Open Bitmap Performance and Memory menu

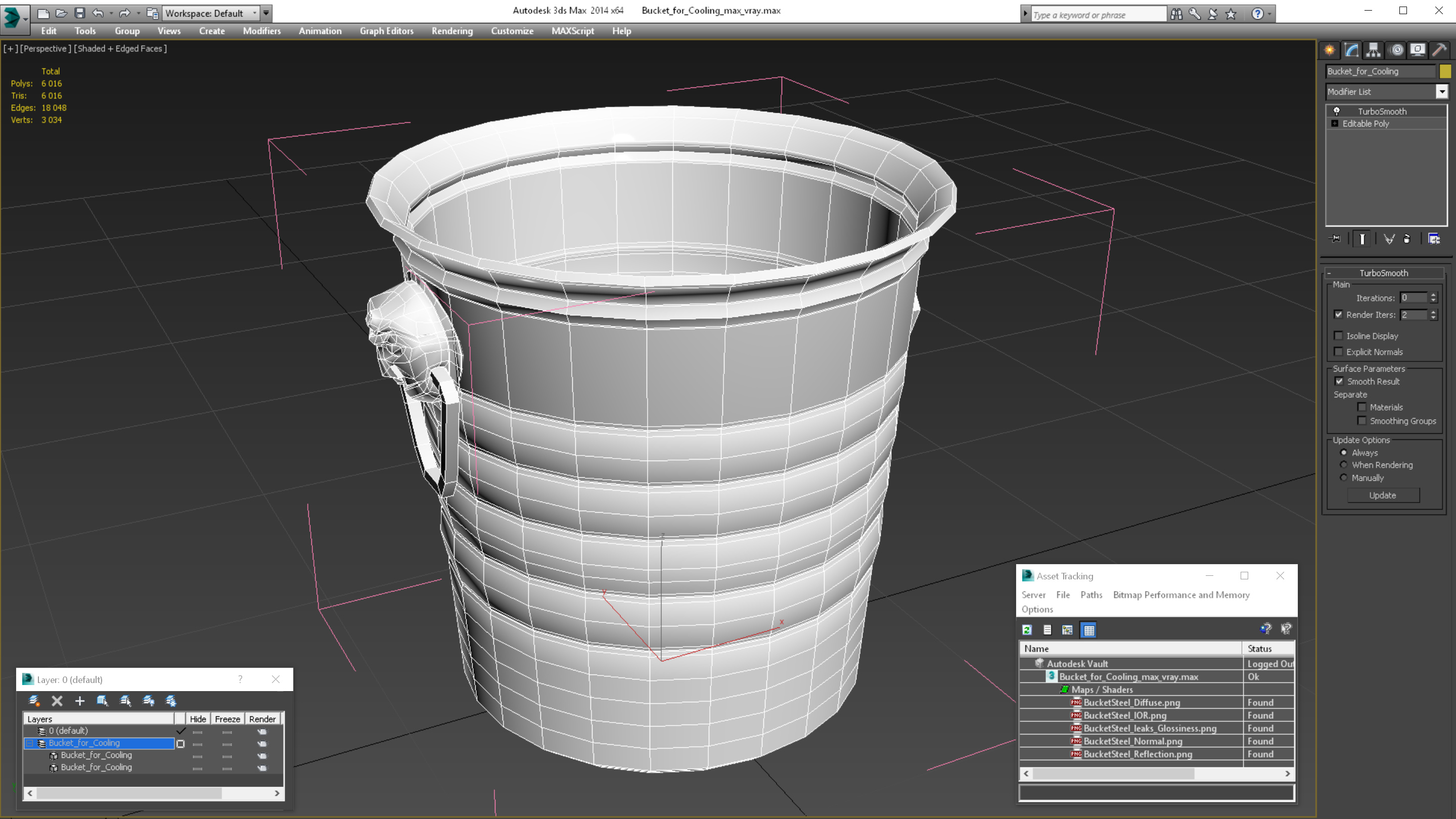tap(1181, 595)
